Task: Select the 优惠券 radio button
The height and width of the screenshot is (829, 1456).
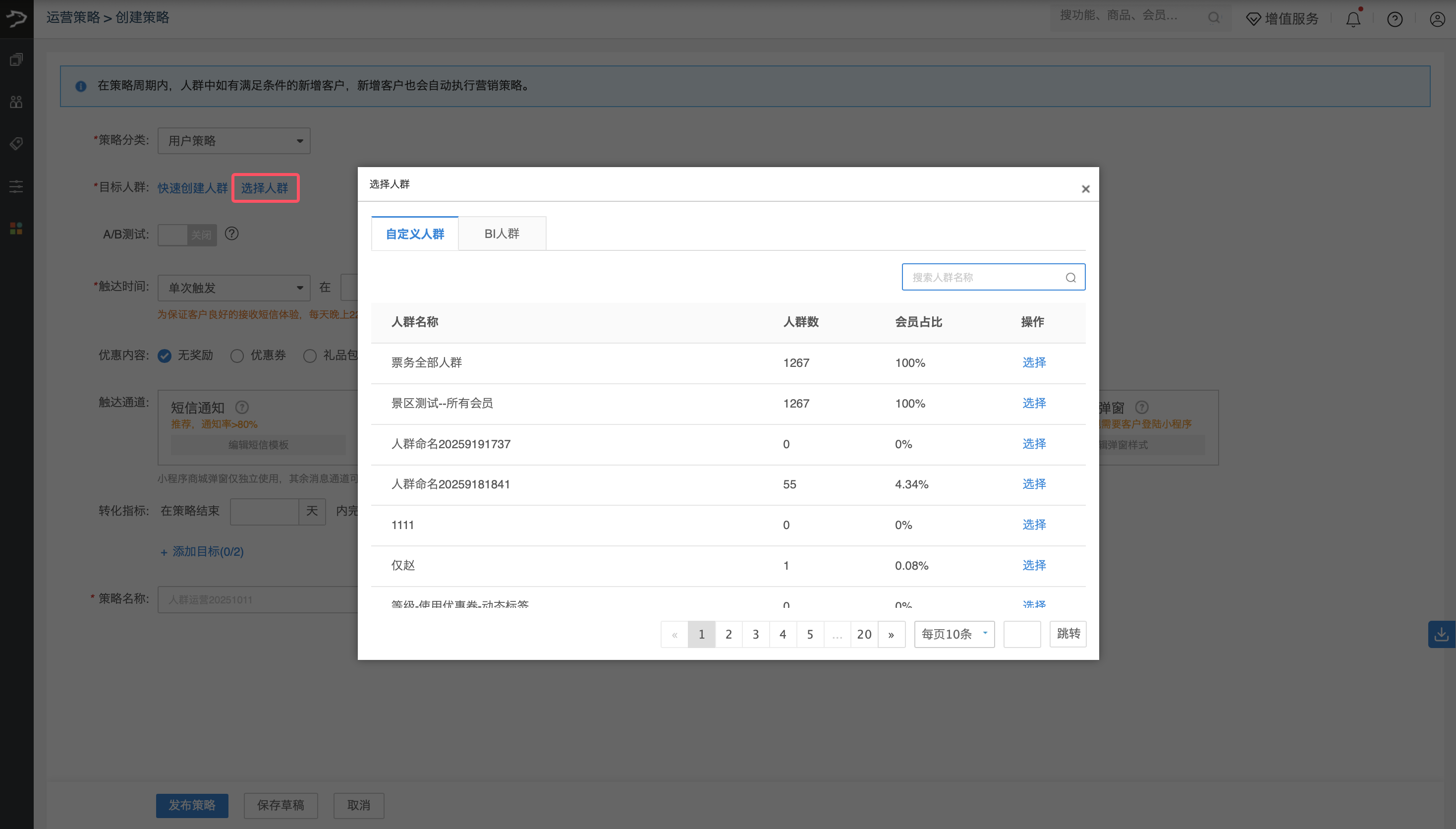Action: click(x=237, y=356)
